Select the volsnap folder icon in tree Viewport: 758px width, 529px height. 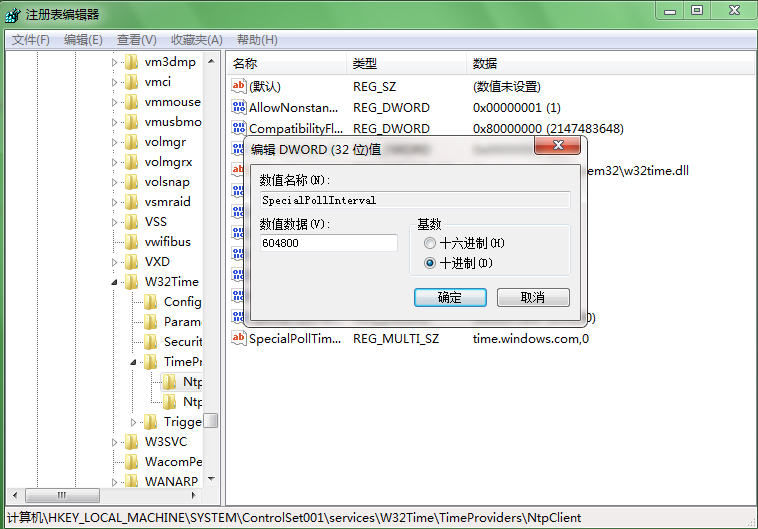(132, 182)
